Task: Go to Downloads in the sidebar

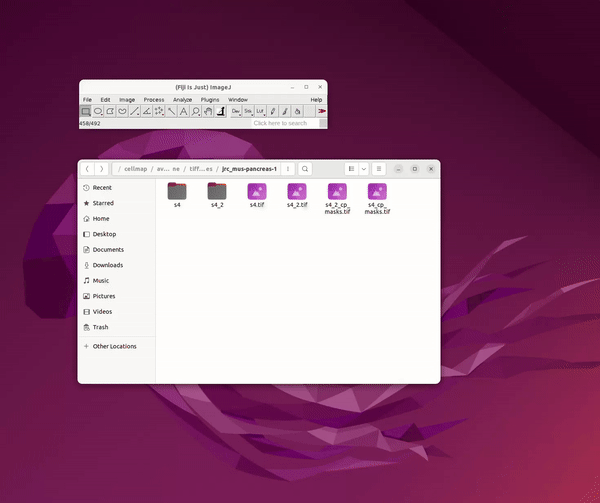Action: [x=107, y=265]
